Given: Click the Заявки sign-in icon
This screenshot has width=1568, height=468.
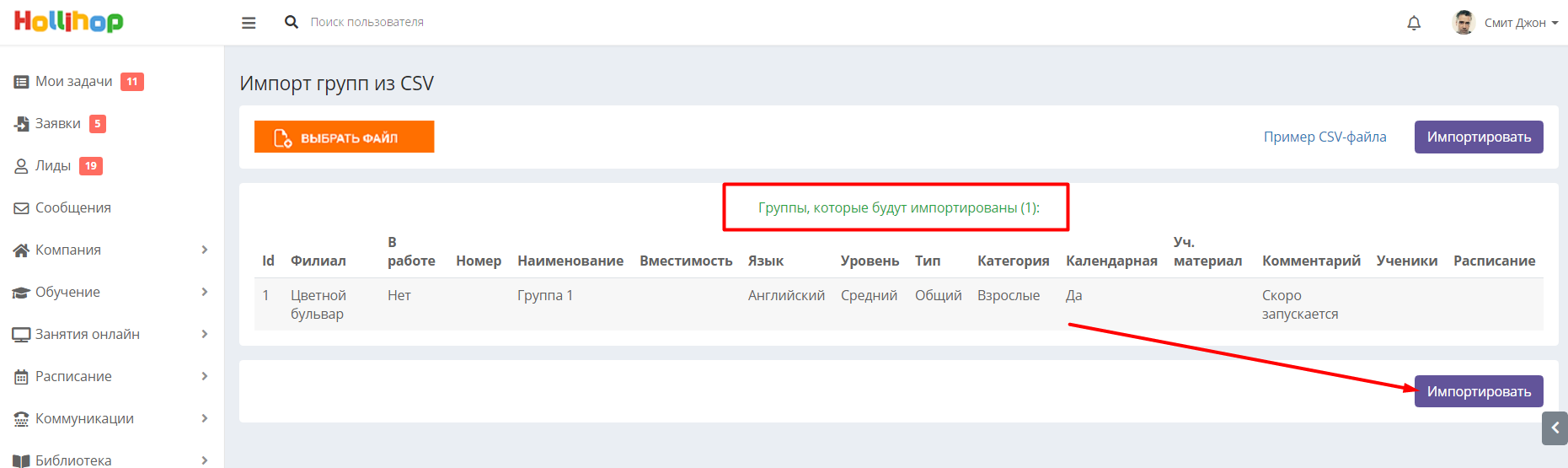Looking at the screenshot, I should click(22, 124).
